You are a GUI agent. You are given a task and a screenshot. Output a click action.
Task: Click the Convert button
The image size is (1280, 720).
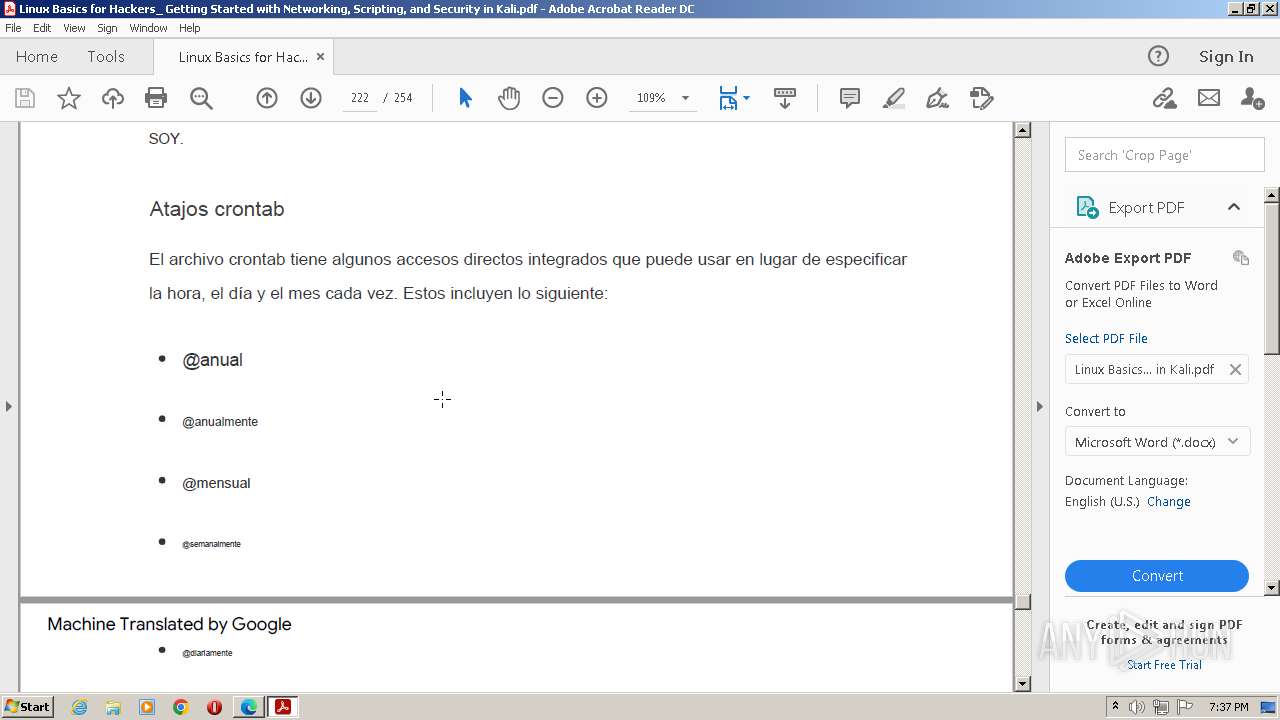pyautogui.click(x=1157, y=576)
